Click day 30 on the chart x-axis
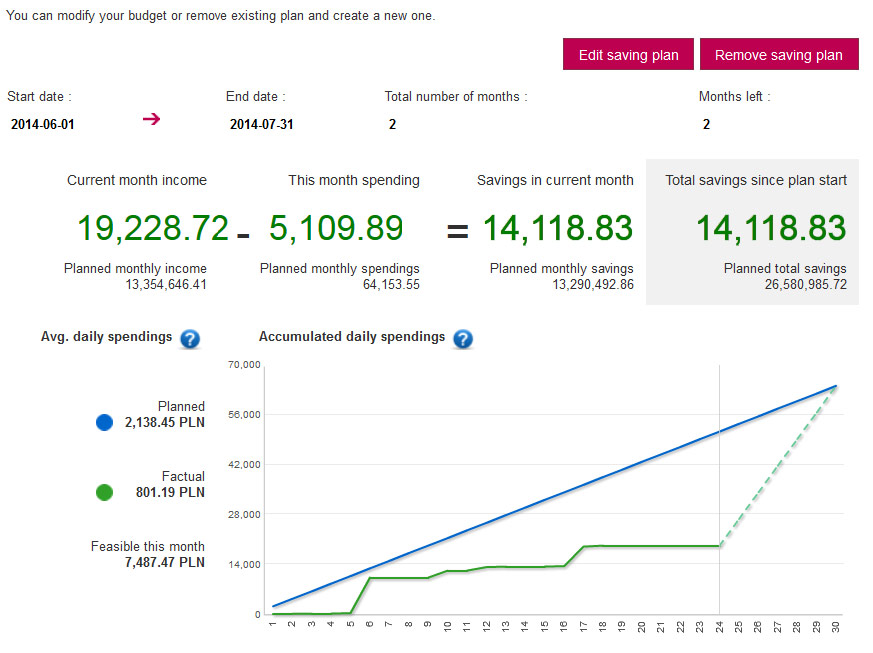 tap(837, 628)
